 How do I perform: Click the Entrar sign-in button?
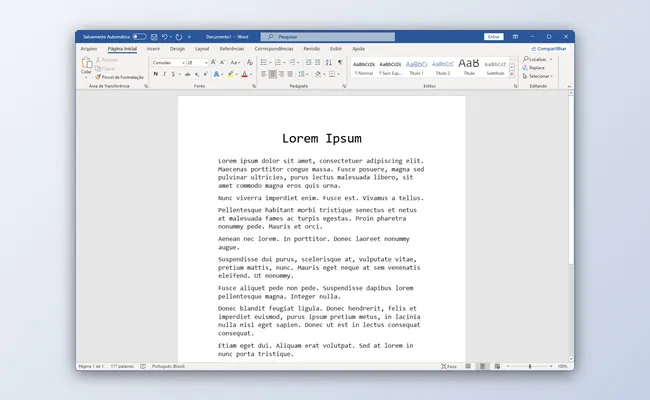493,37
